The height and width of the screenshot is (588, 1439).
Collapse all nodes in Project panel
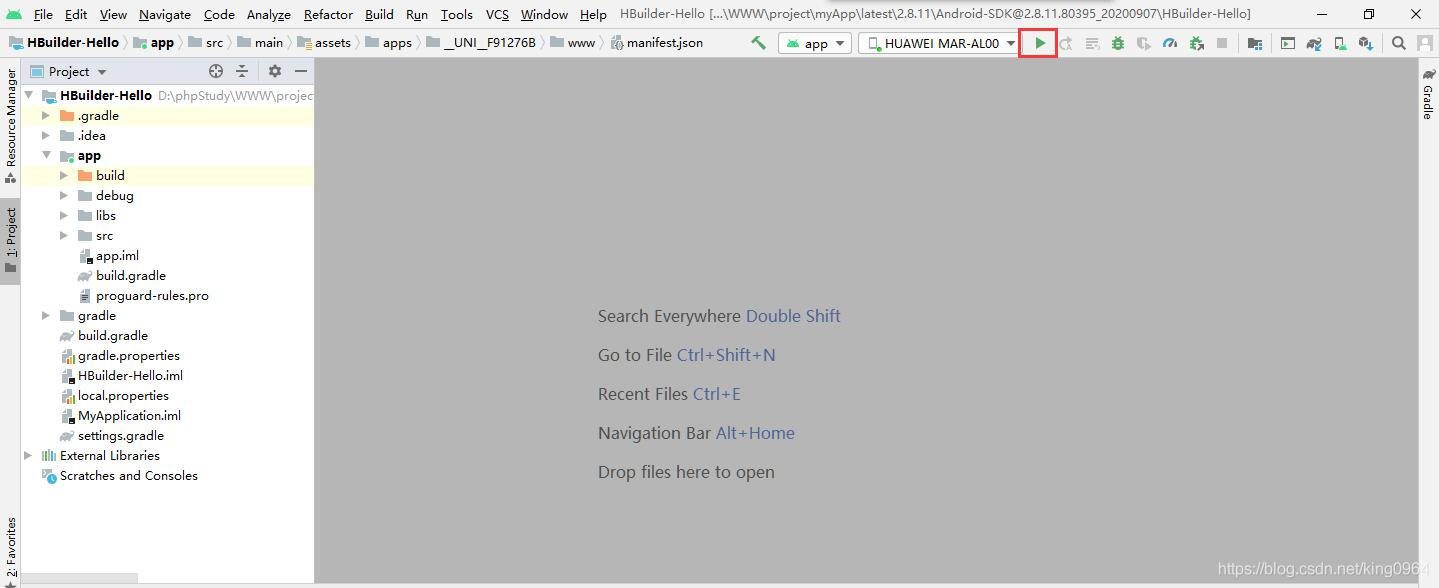tap(242, 71)
